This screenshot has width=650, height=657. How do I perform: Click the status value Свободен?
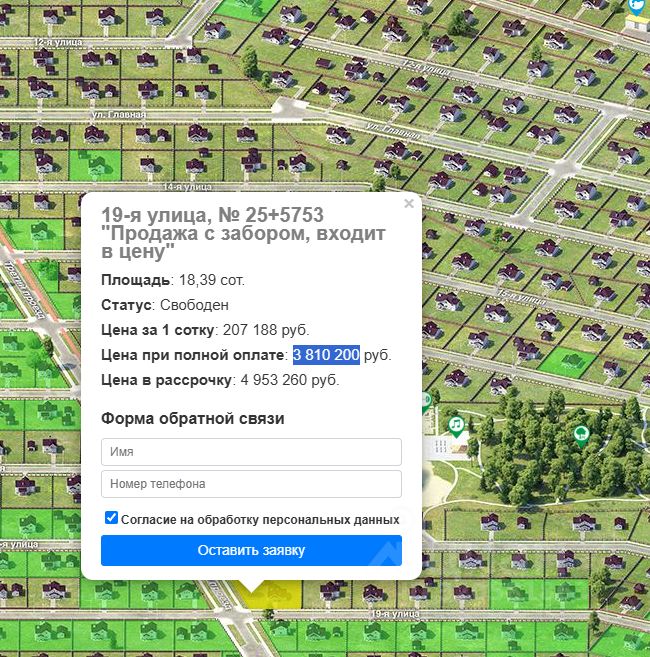(194, 305)
